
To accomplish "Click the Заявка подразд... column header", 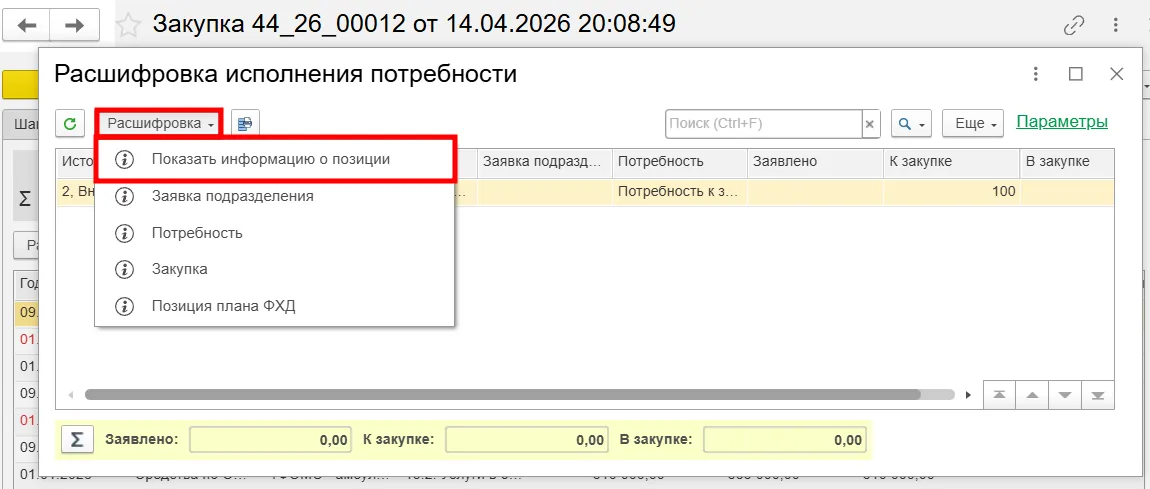I will pos(544,162).
